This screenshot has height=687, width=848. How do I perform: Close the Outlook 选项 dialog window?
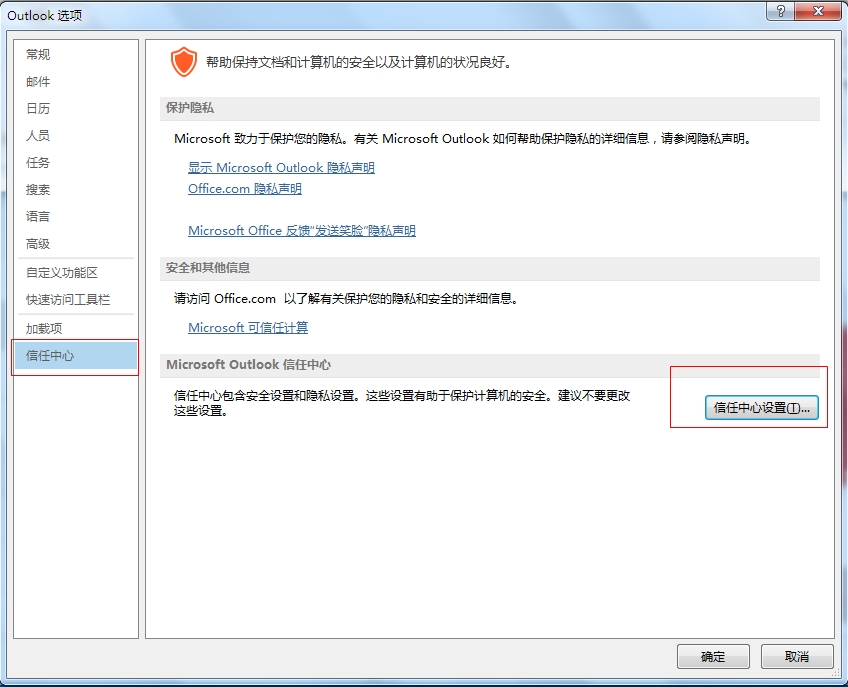818,11
